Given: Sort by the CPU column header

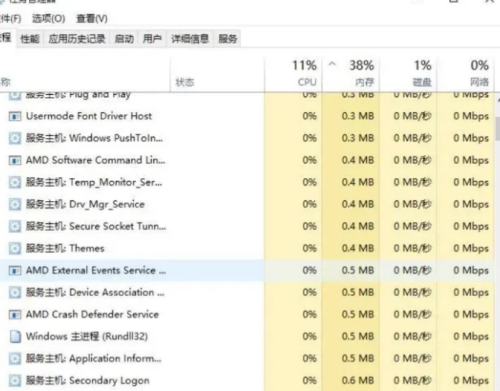Looking at the screenshot, I should (x=293, y=74).
